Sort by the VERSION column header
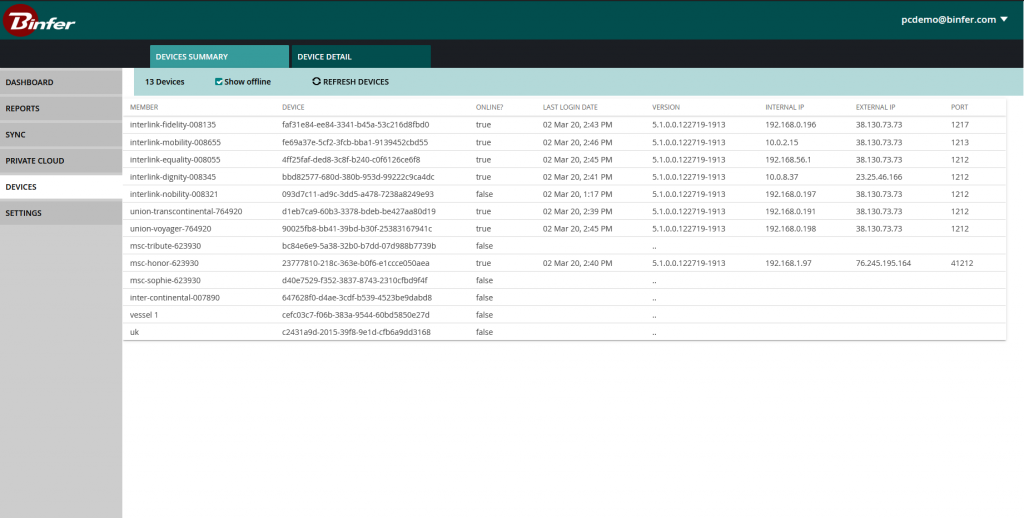The image size is (1024, 518). click(665, 107)
